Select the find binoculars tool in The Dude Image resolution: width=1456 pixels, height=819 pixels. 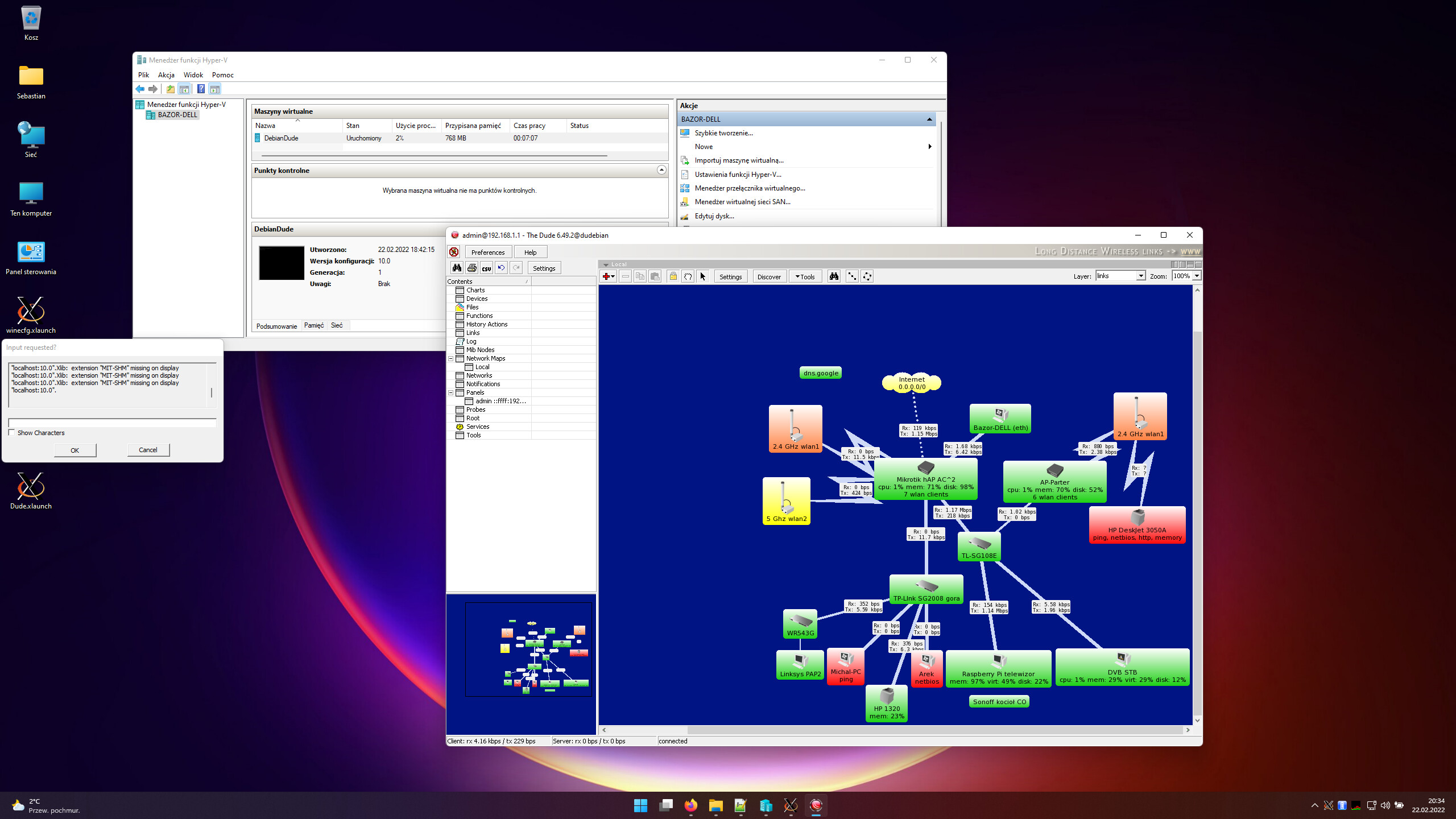point(457,267)
